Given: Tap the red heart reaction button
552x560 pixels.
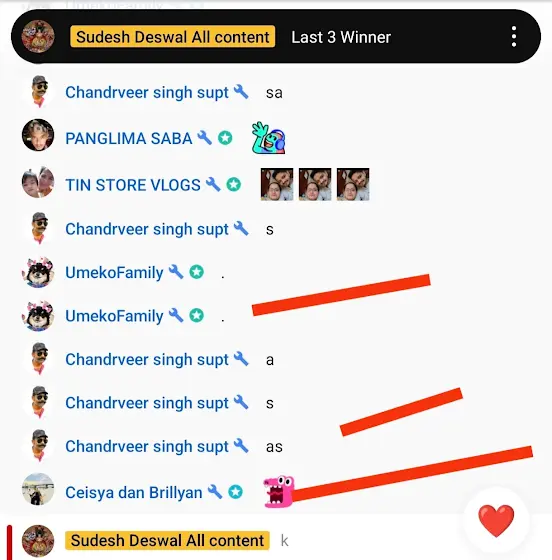Looking at the screenshot, I should tap(496, 520).
